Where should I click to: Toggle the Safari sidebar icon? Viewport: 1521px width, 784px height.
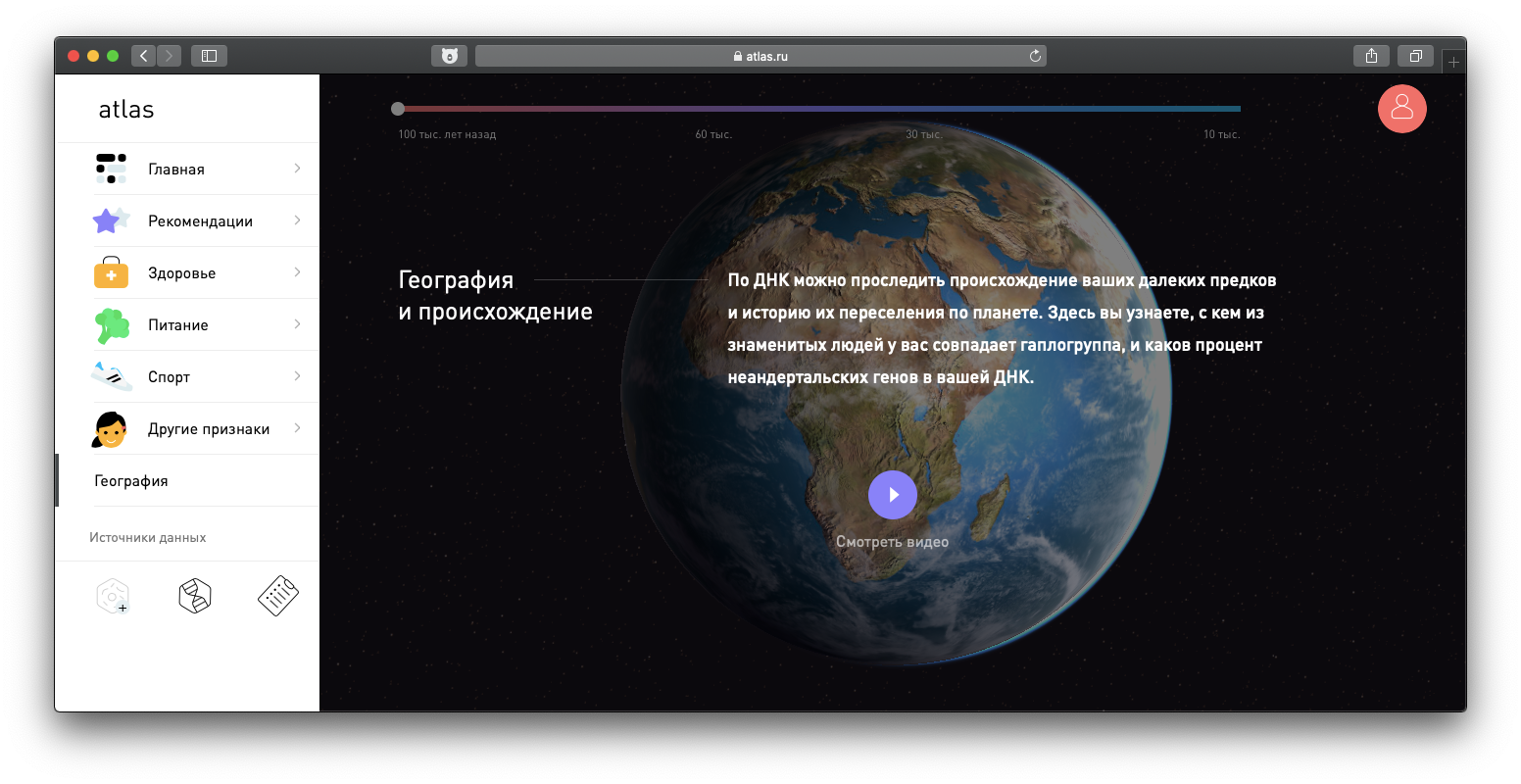pos(209,56)
